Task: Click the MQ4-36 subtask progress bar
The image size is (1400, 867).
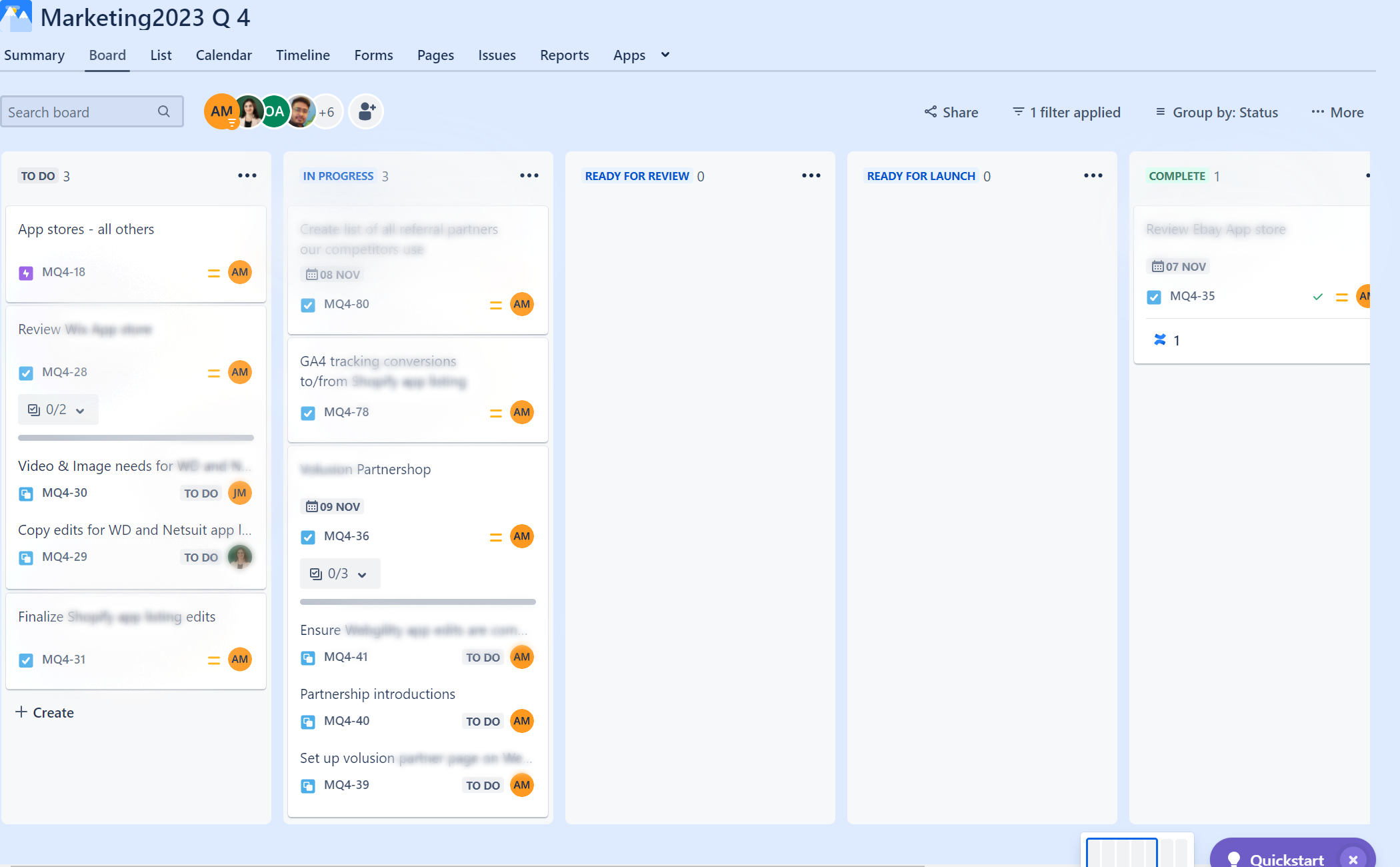Action: [418, 602]
